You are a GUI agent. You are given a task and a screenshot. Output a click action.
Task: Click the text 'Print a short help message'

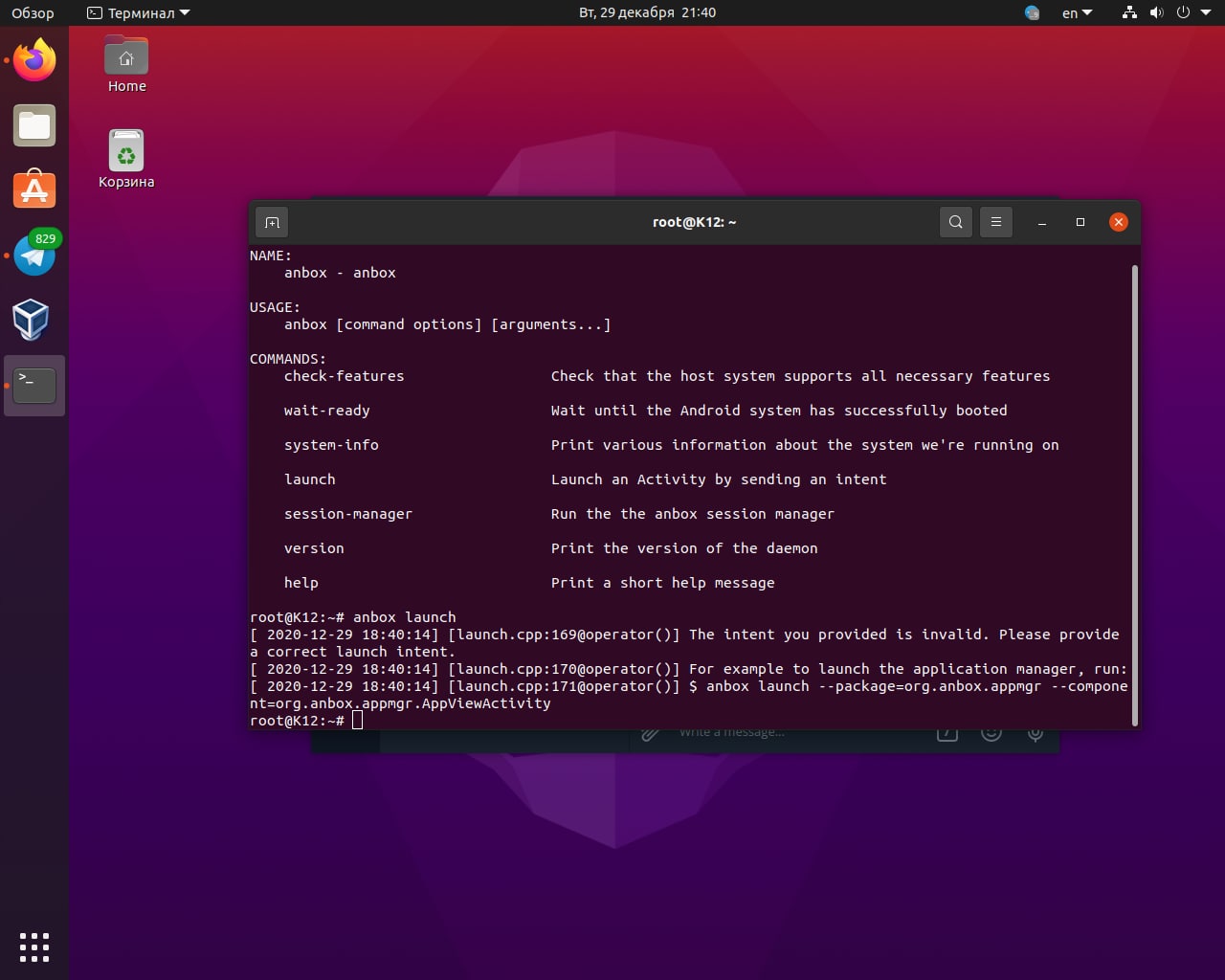pos(663,583)
